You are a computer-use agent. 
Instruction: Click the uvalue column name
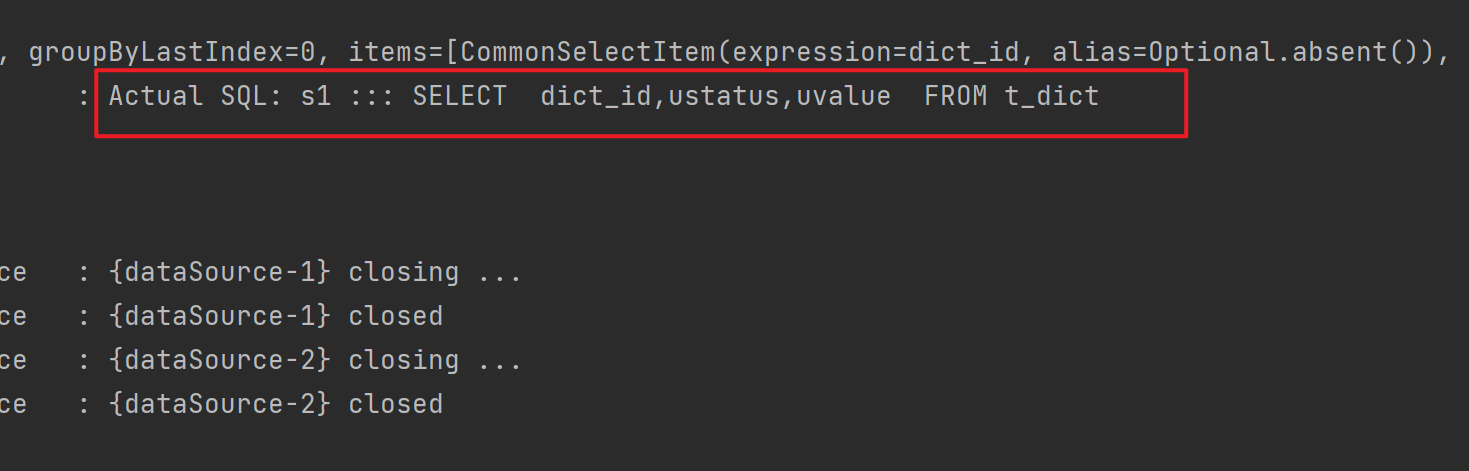843,97
